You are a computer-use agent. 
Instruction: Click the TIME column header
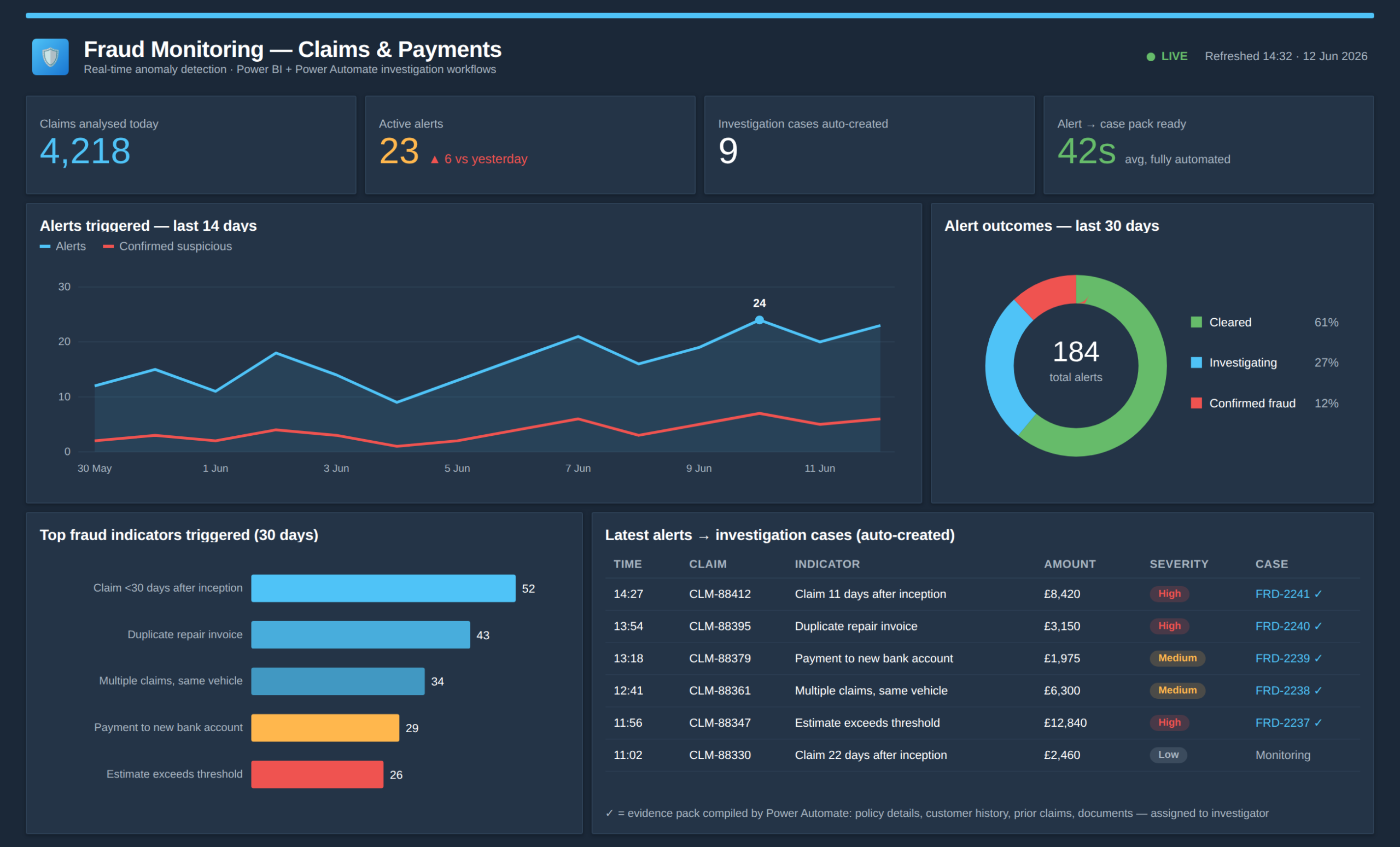[x=627, y=564]
